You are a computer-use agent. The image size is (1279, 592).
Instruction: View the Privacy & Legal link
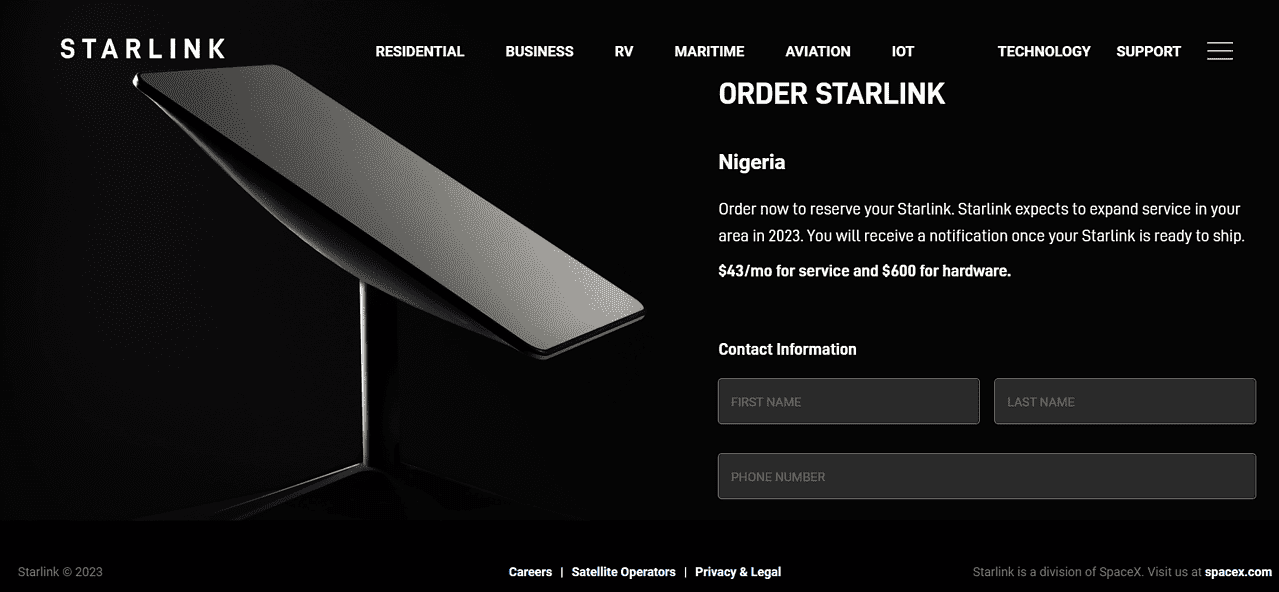(737, 572)
